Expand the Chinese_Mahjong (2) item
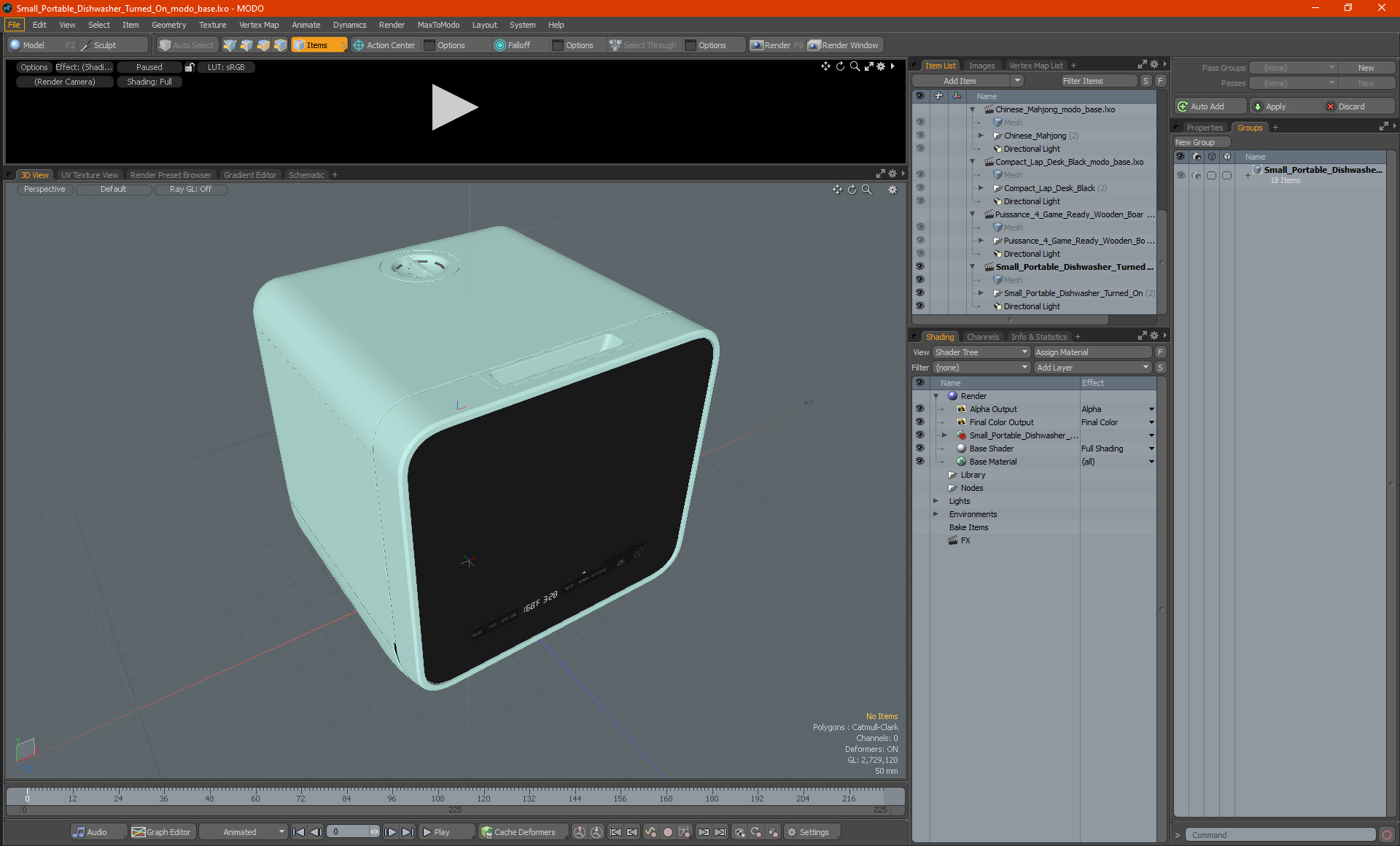1400x846 pixels. [981, 136]
